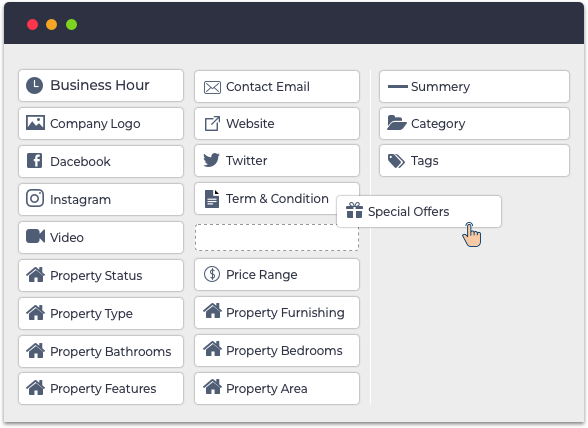This screenshot has width=588, height=428.
Task: Click the empty dashed drop placeholder
Action: coord(277,237)
